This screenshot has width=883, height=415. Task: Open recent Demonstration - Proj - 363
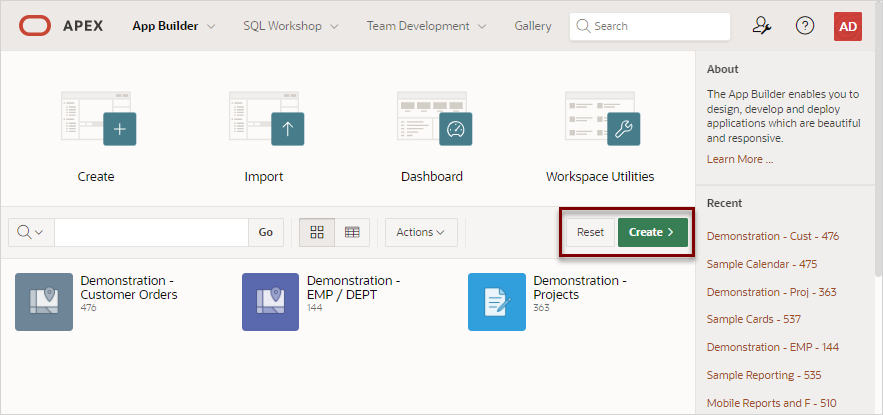pos(771,292)
